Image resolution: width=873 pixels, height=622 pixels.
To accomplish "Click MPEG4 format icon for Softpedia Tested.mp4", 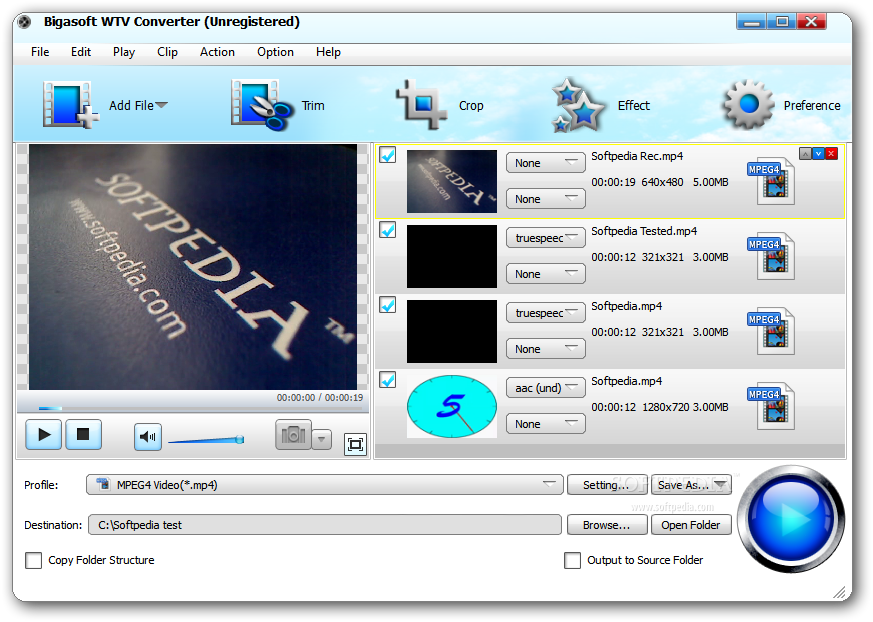I will pos(772,256).
